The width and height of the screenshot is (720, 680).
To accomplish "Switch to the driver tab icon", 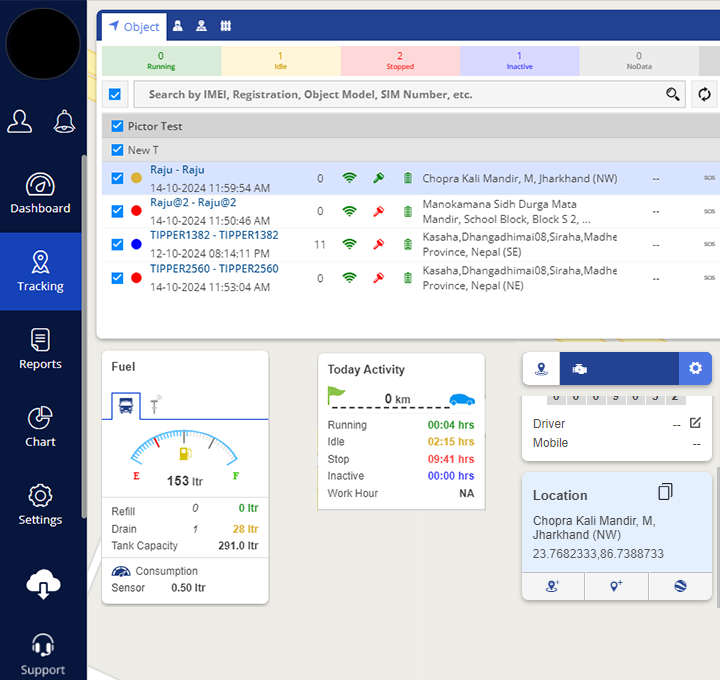I will [x=178, y=26].
